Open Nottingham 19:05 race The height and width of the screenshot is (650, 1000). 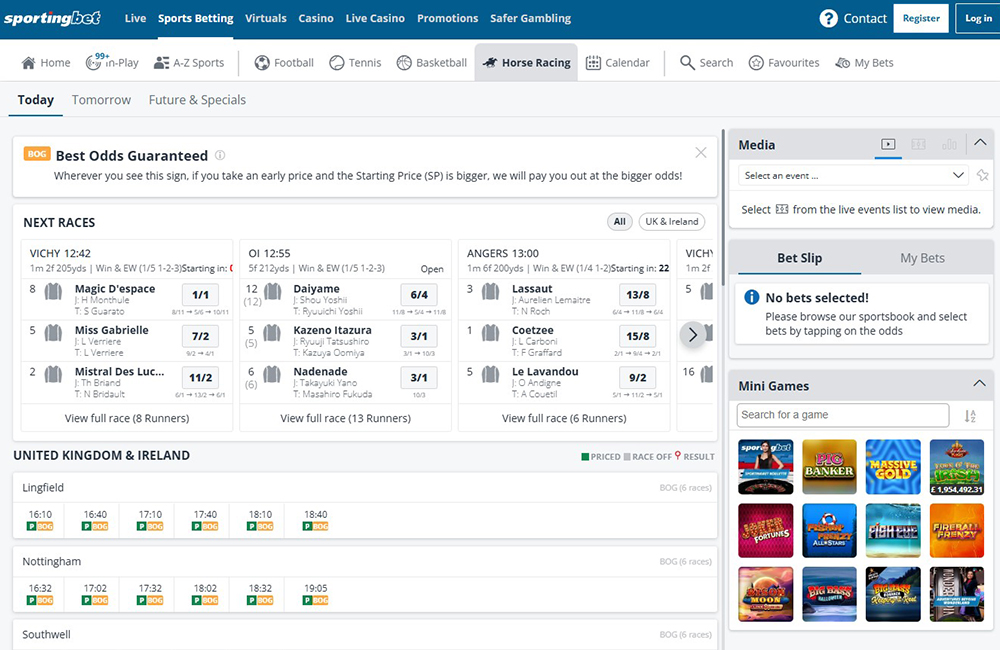point(316,593)
